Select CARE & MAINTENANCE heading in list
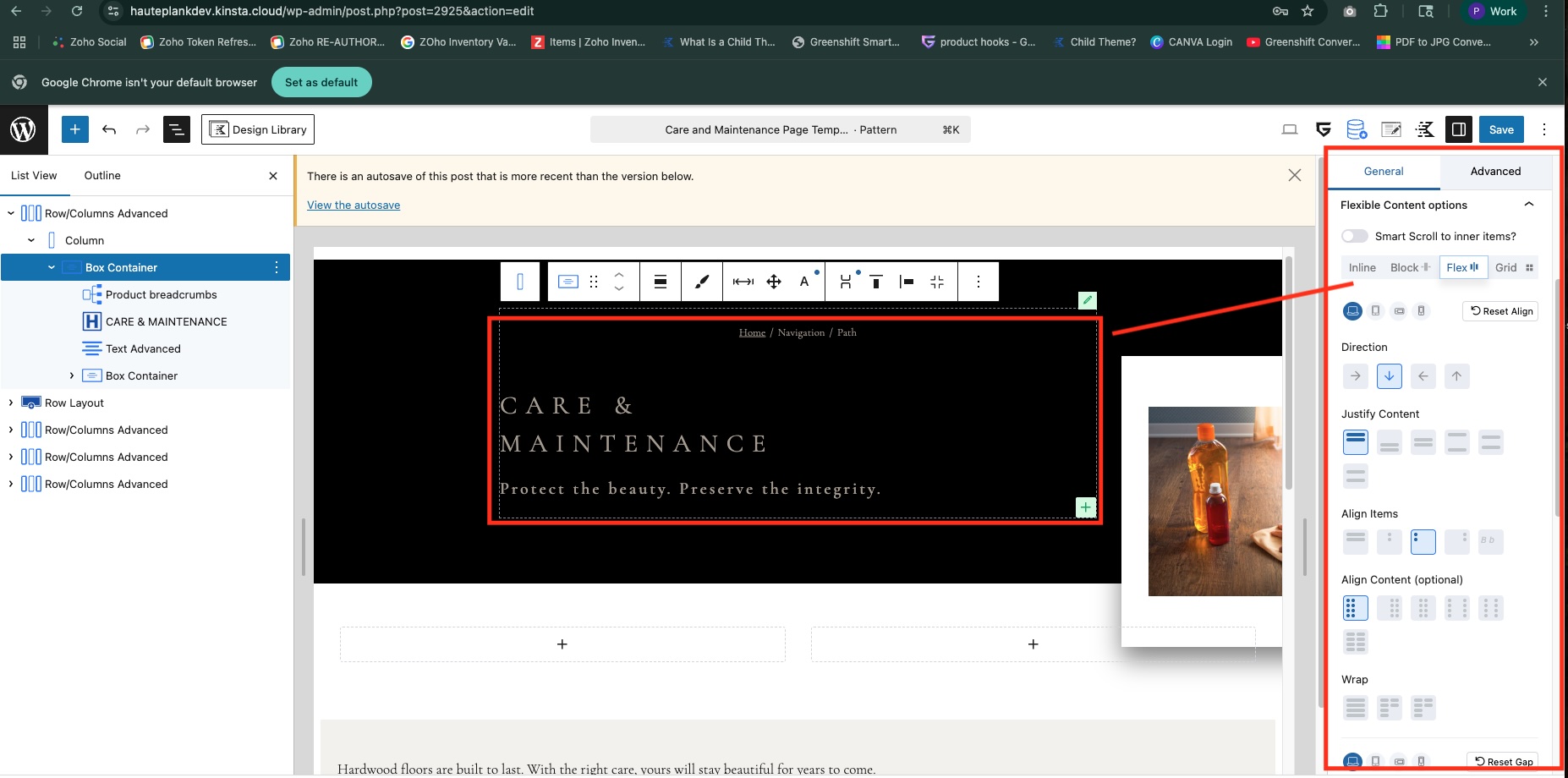 [167, 321]
